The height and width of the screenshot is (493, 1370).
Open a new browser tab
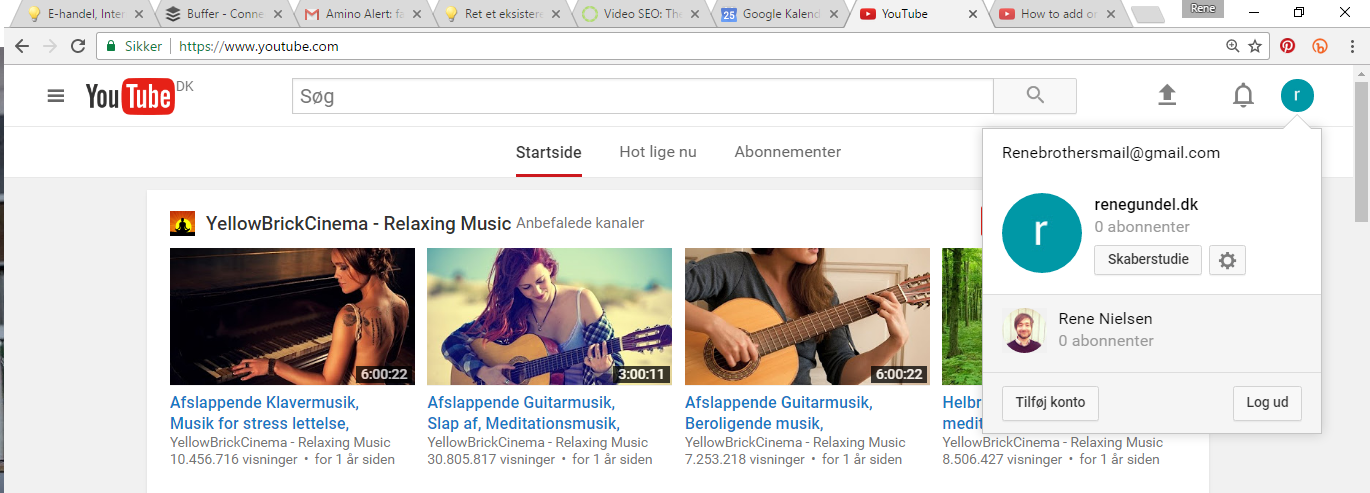point(1148,15)
